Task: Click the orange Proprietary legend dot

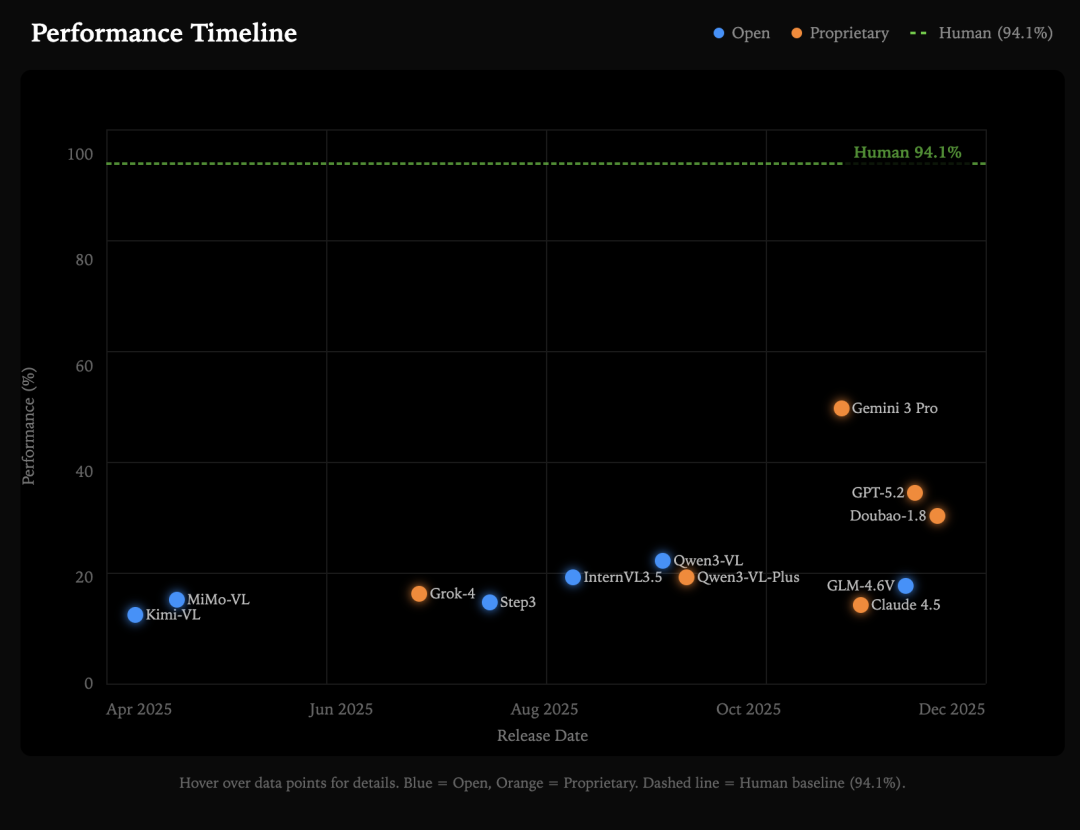Action: (x=796, y=33)
